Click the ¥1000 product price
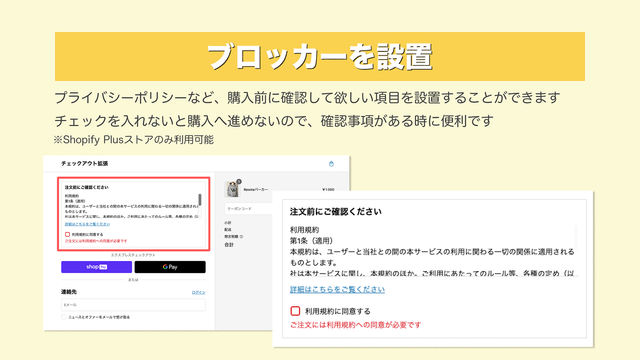The image size is (640, 360). (x=328, y=190)
